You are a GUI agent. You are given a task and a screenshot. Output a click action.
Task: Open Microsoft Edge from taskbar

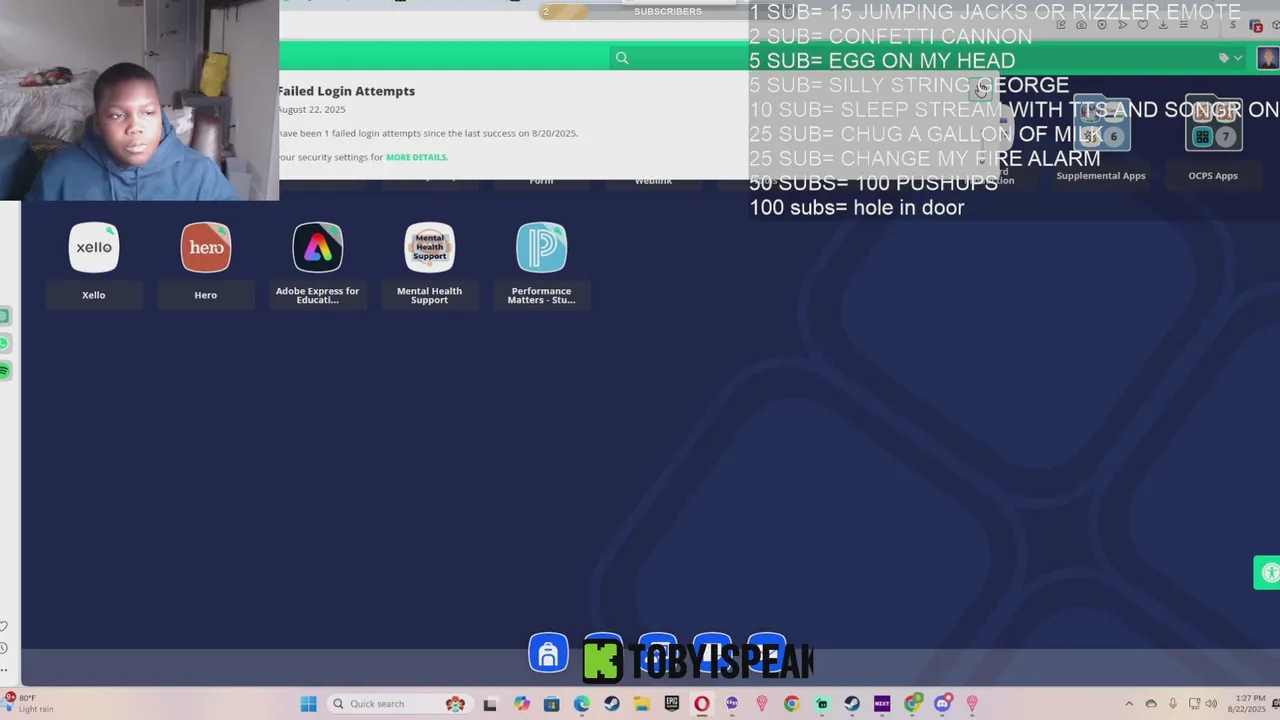pos(581,704)
